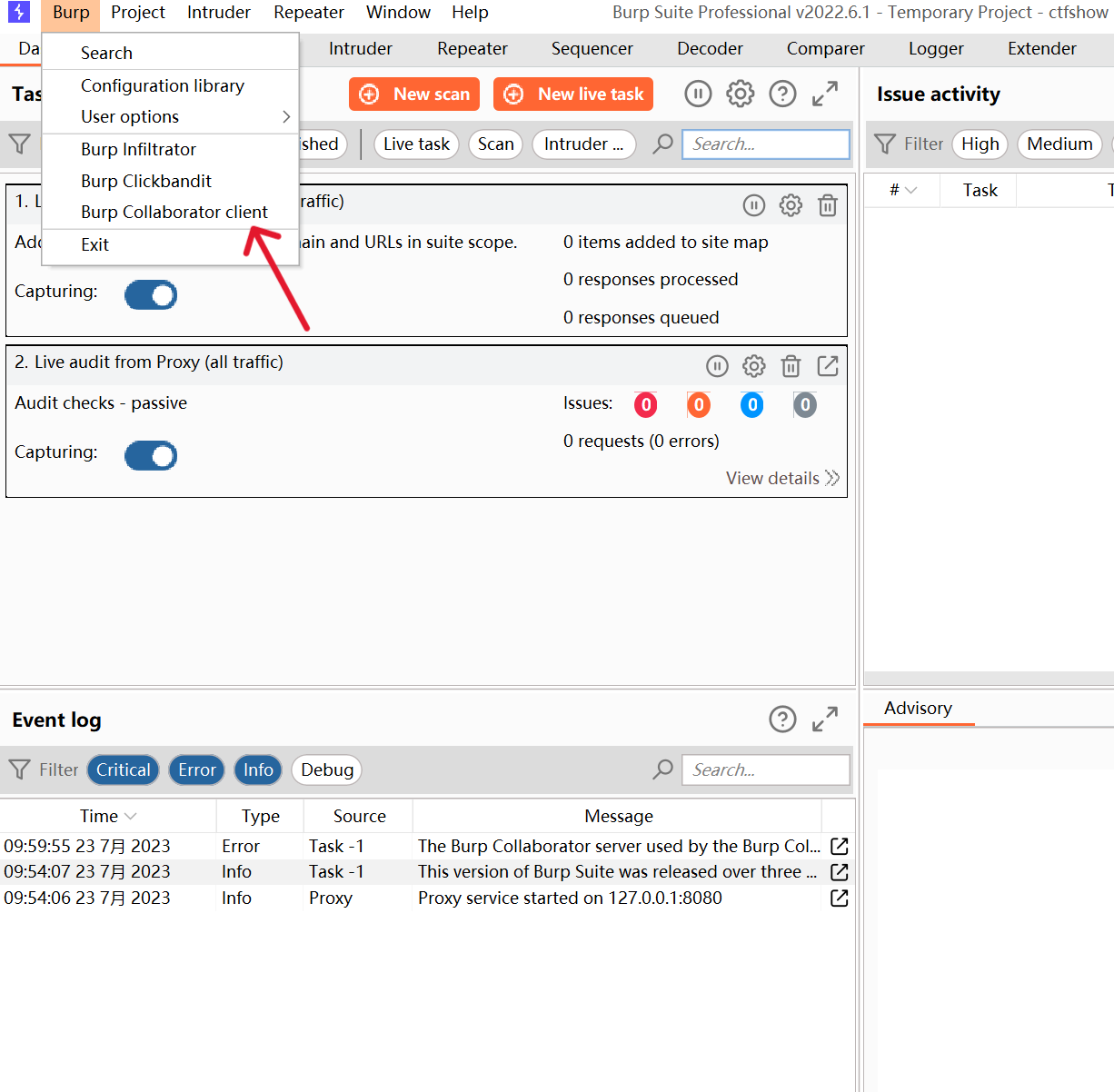Sort Issue activity by # column

[903, 190]
